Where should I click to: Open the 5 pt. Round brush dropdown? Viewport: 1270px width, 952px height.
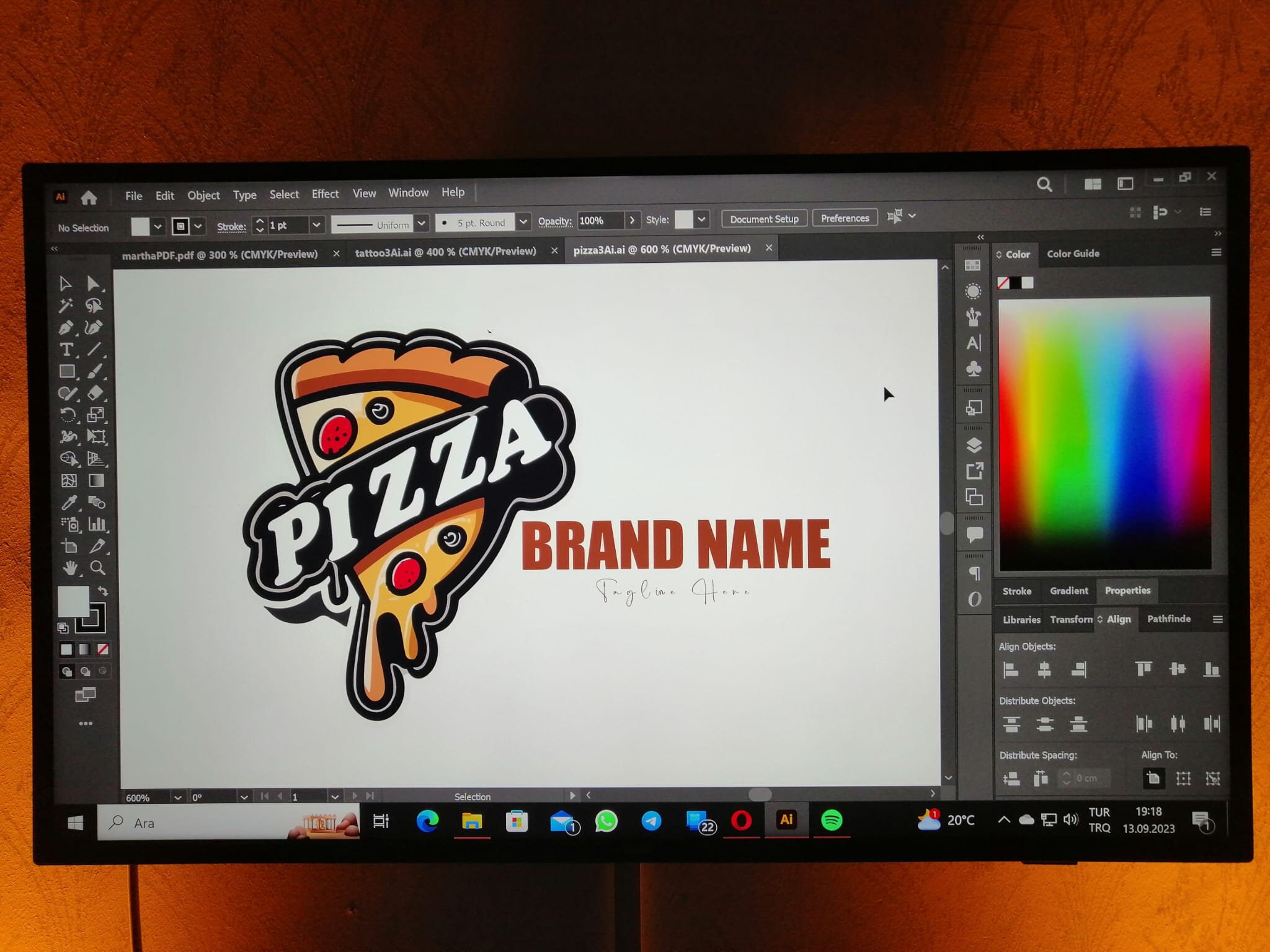pos(523,222)
